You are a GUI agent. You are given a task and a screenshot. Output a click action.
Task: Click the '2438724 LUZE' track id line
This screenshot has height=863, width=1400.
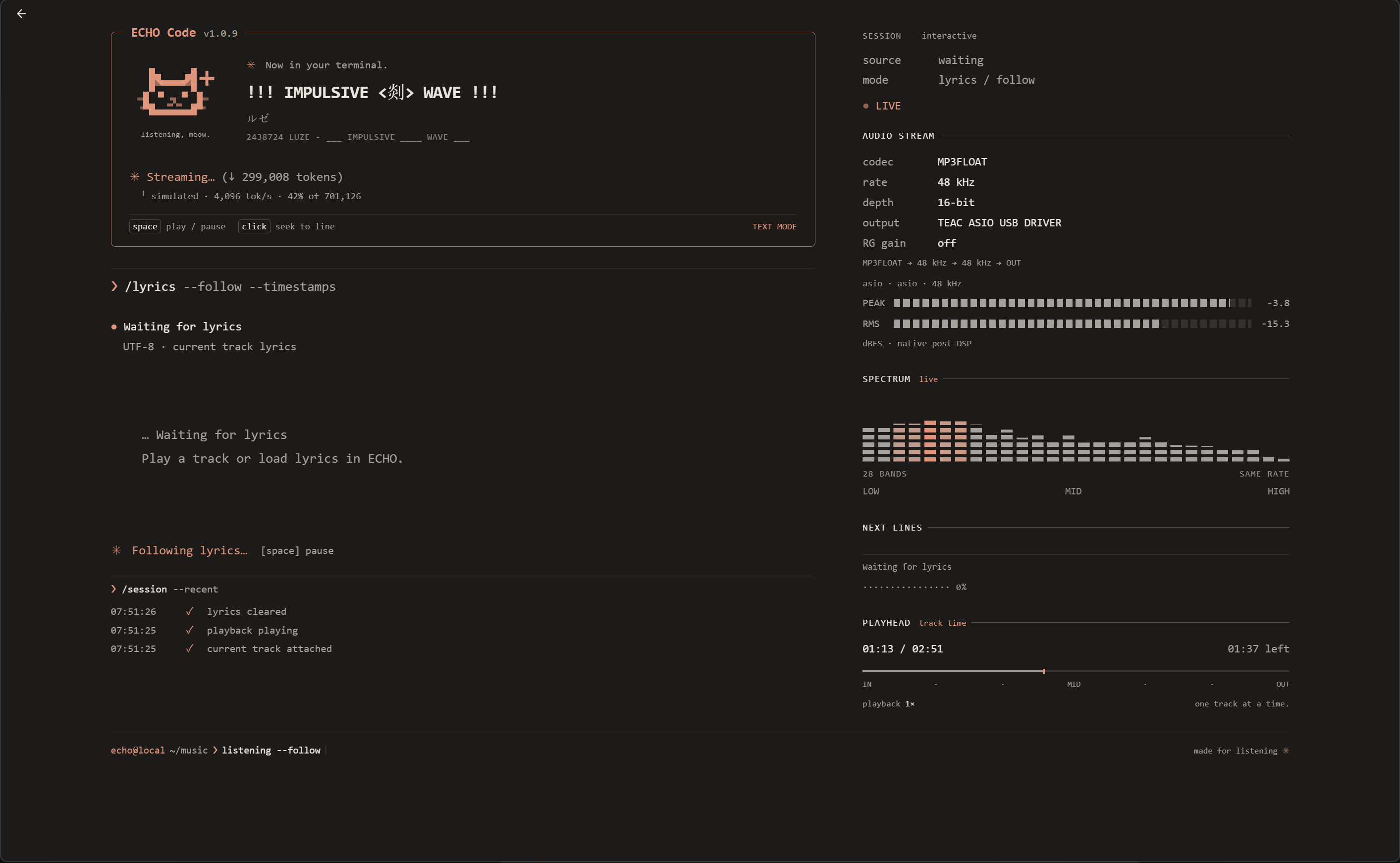point(357,137)
